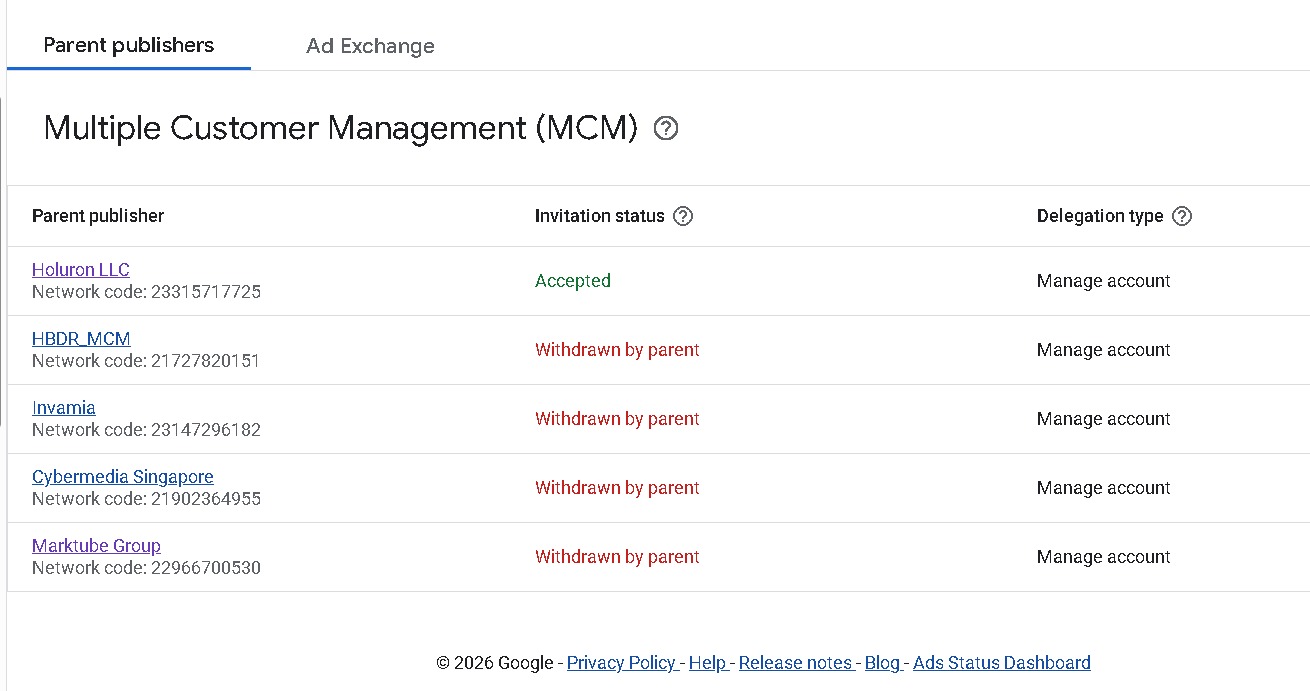Click the Invitation status help icon

pos(683,216)
